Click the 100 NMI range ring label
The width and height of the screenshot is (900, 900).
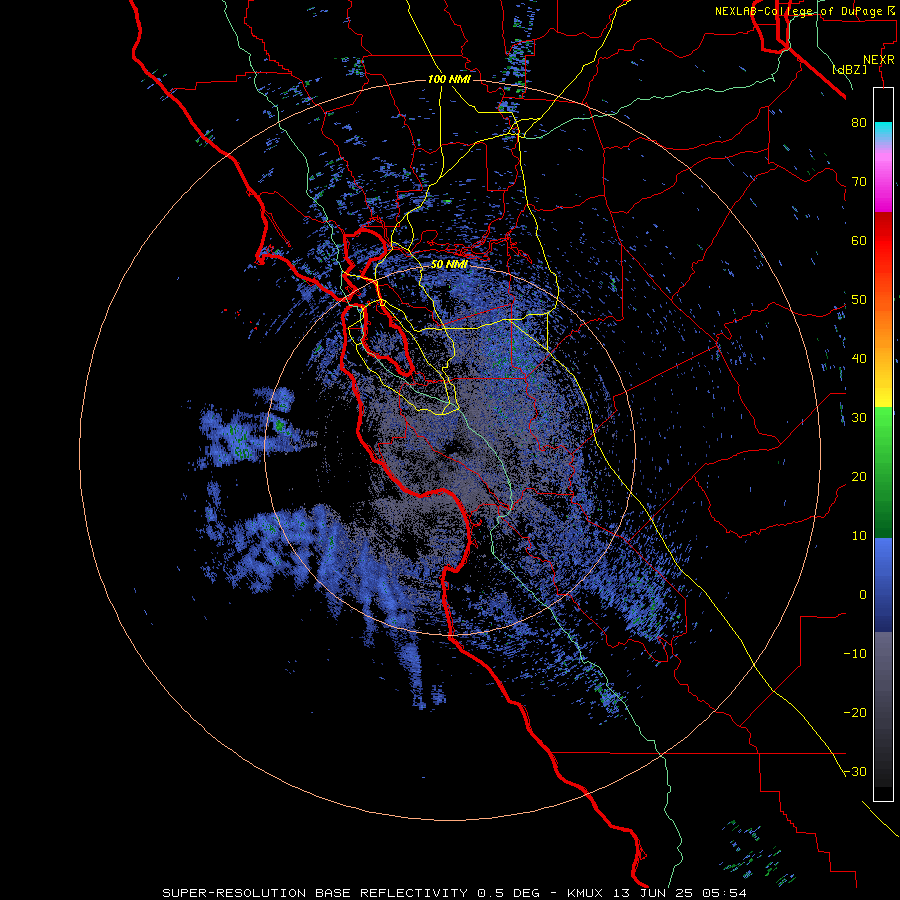pos(449,79)
